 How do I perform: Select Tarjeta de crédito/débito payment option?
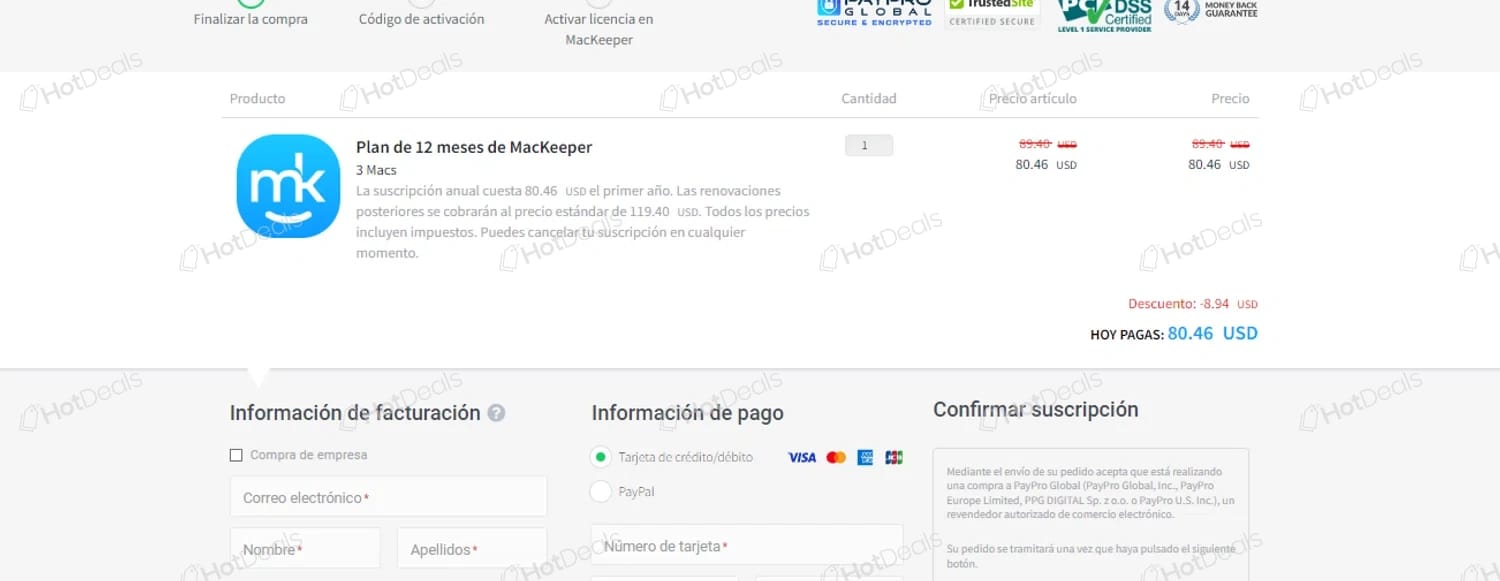(x=600, y=457)
